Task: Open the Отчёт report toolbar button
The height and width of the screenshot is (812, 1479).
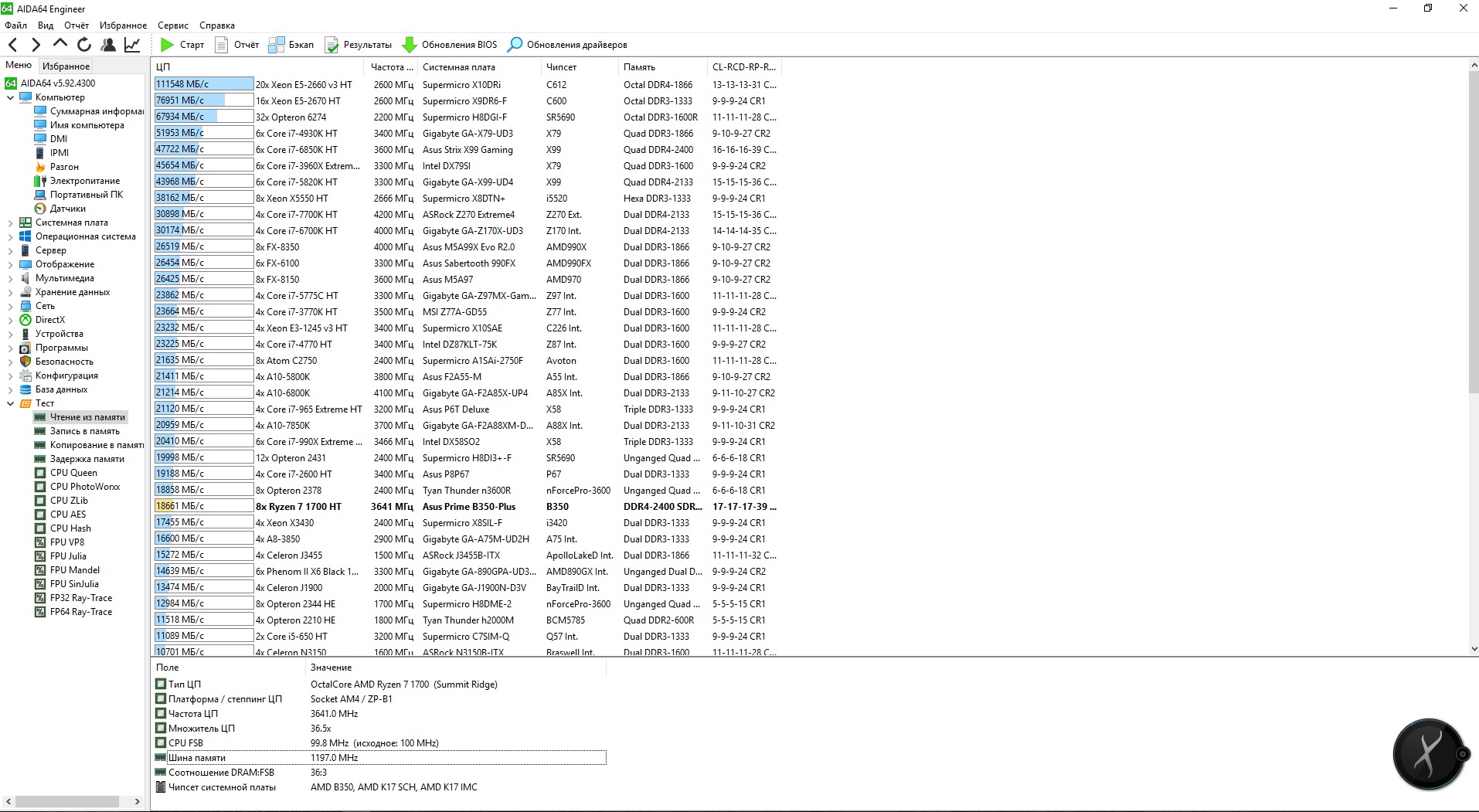Action: [x=236, y=45]
